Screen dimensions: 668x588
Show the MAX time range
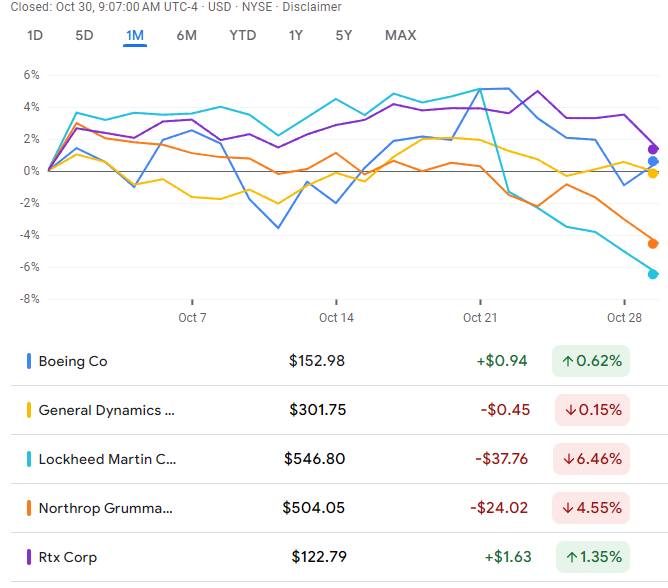(400, 36)
